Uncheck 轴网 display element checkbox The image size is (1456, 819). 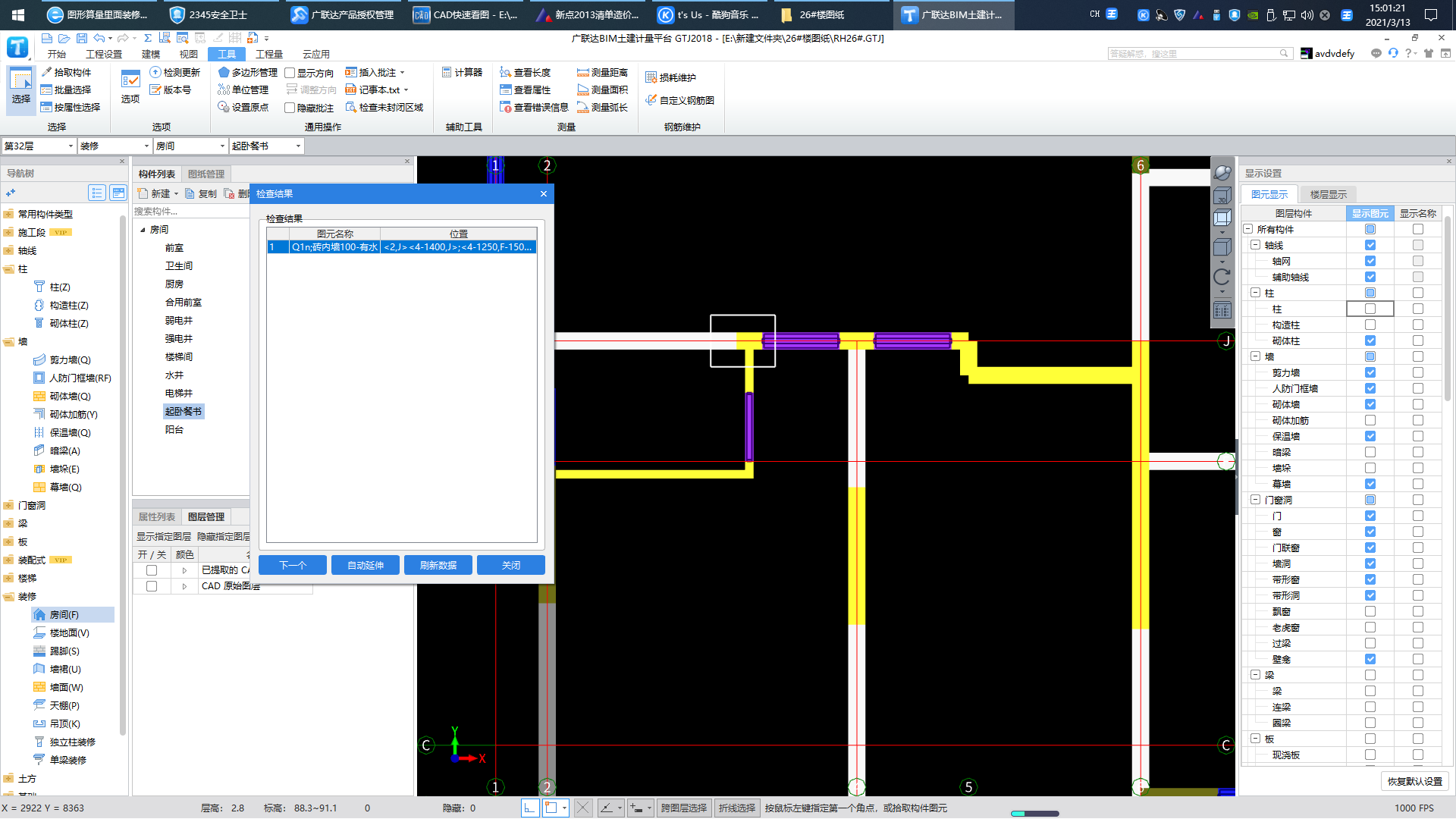click(x=1370, y=261)
